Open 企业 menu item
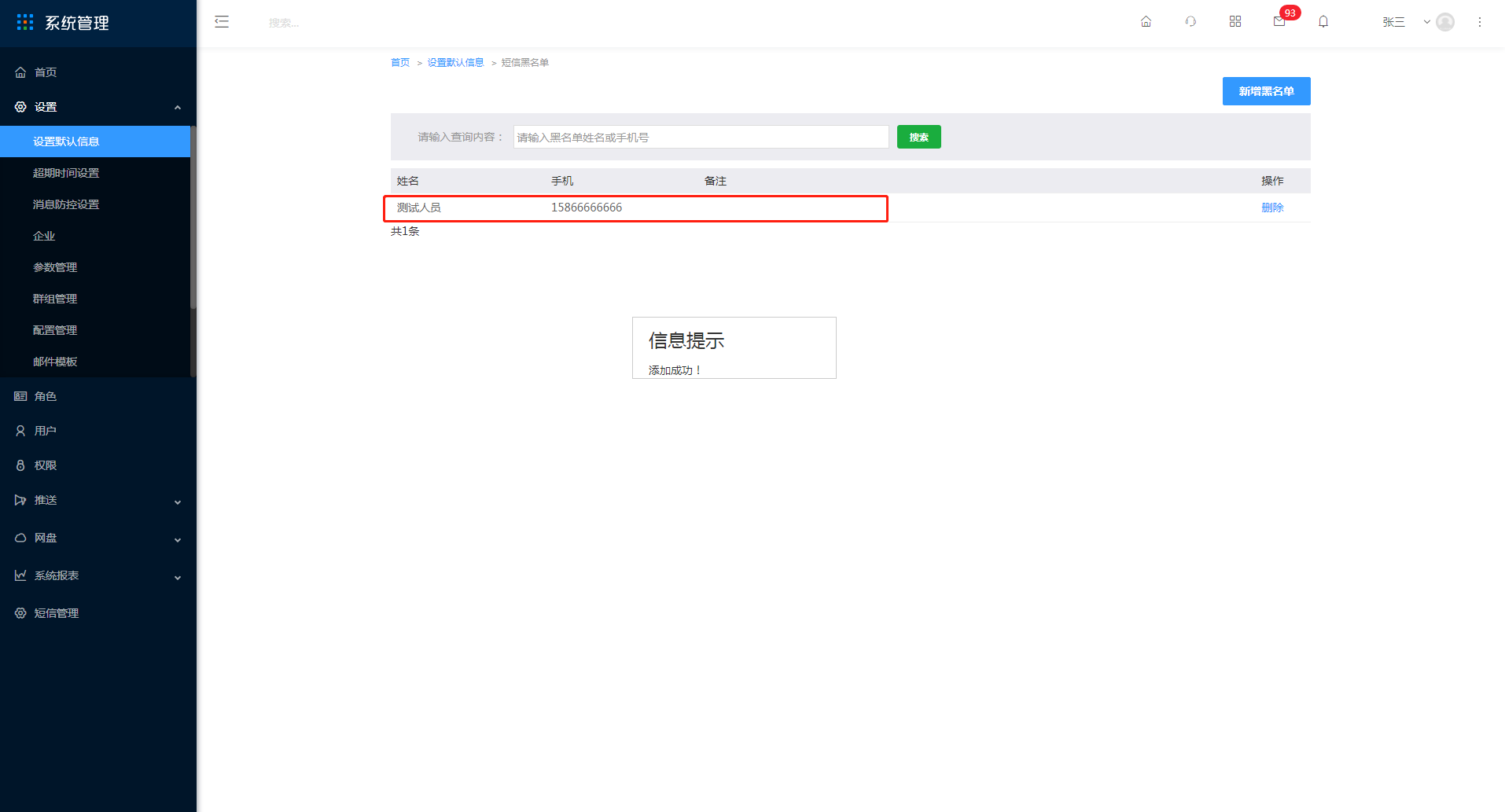This screenshot has height=812, width=1505. click(95, 236)
